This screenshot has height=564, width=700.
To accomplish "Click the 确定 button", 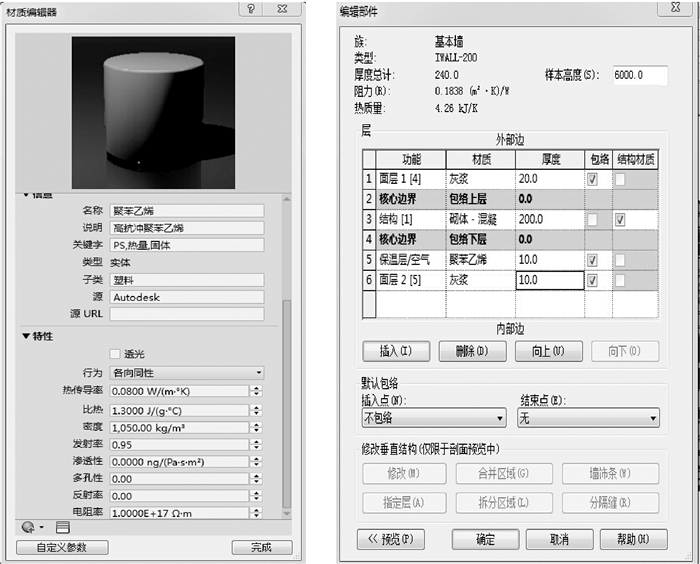I will 485,540.
